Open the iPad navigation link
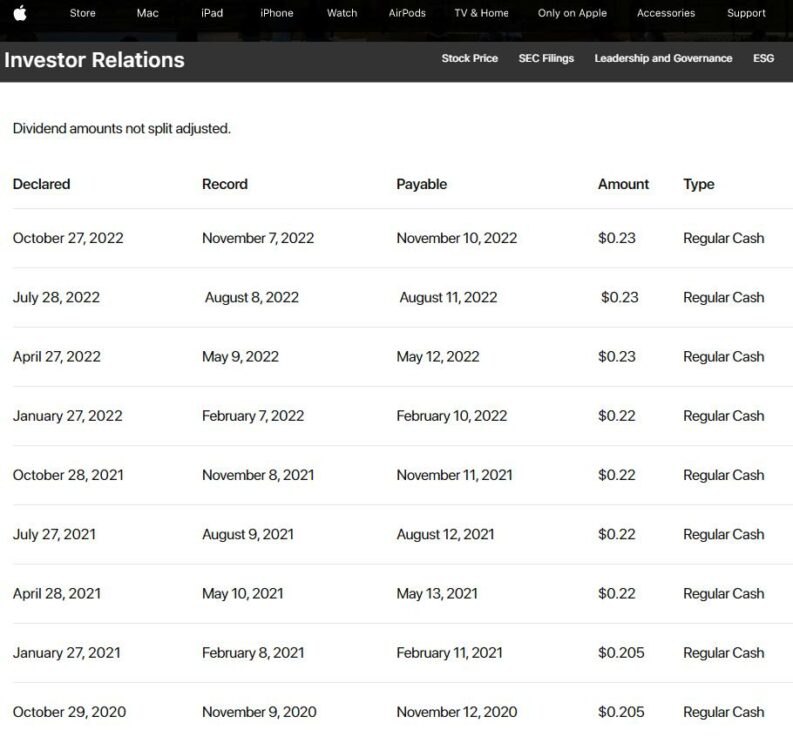 pyautogui.click(x=211, y=13)
